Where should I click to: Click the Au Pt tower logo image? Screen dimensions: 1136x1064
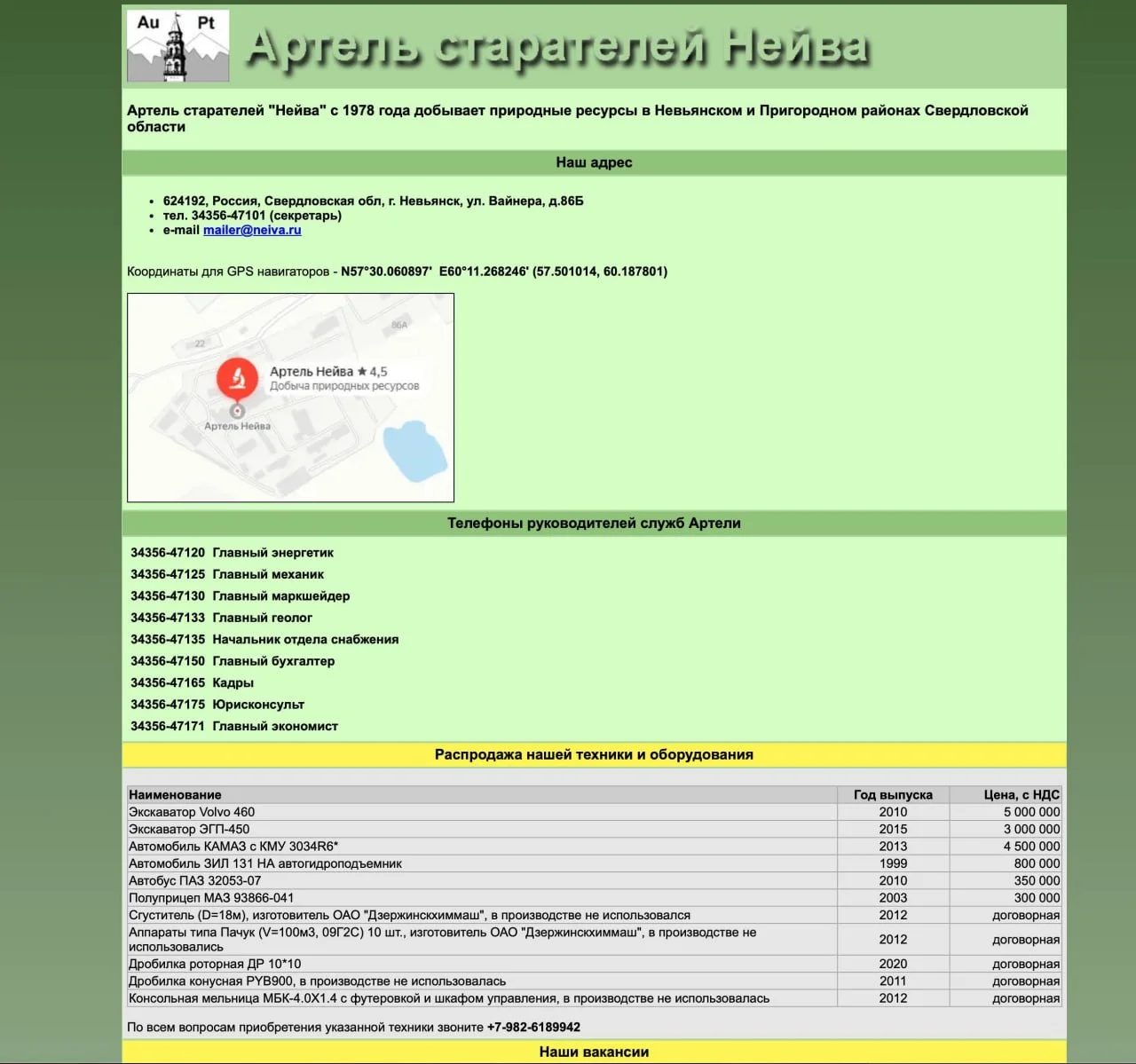tap(178, 46)
